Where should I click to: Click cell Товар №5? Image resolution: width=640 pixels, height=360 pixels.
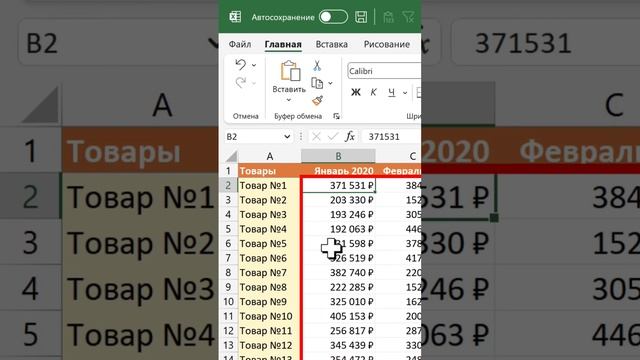tap(269, 243)
